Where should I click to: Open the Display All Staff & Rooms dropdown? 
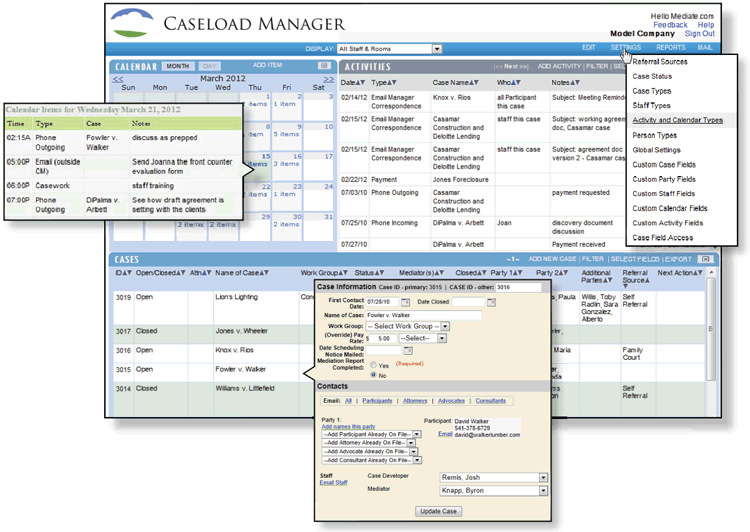[x=437, y=48]
